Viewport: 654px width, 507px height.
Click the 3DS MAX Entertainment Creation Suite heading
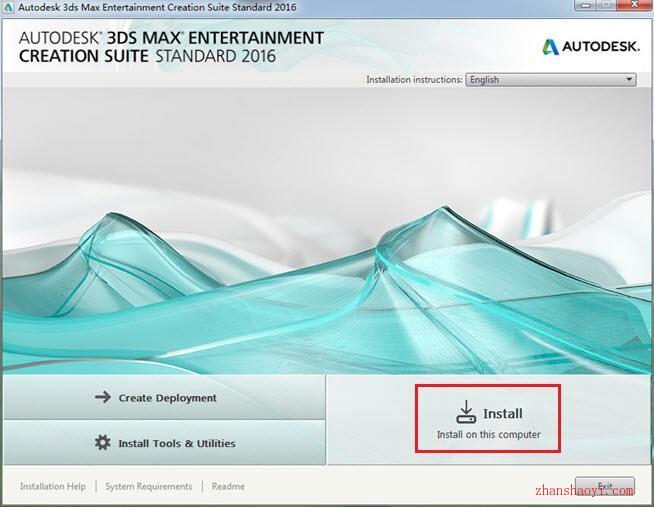coord(171,47)
